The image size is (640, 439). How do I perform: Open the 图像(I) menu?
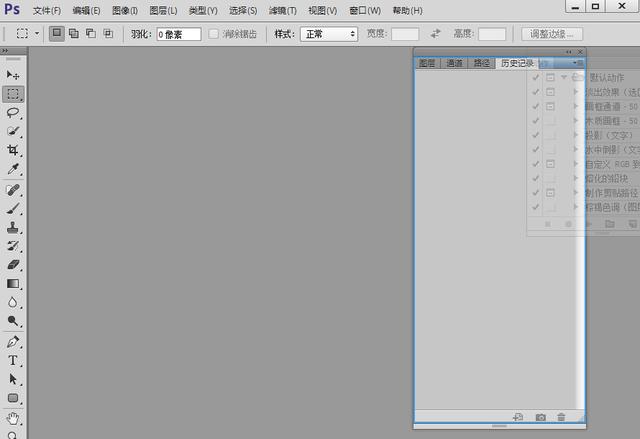[125, 11]
